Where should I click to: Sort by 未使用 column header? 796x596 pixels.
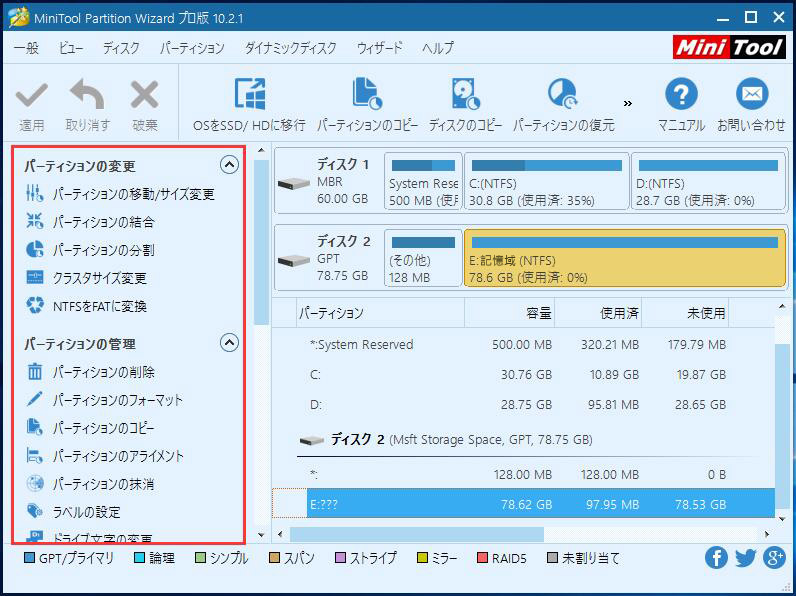pyautogui.click(x=685, y=313)
